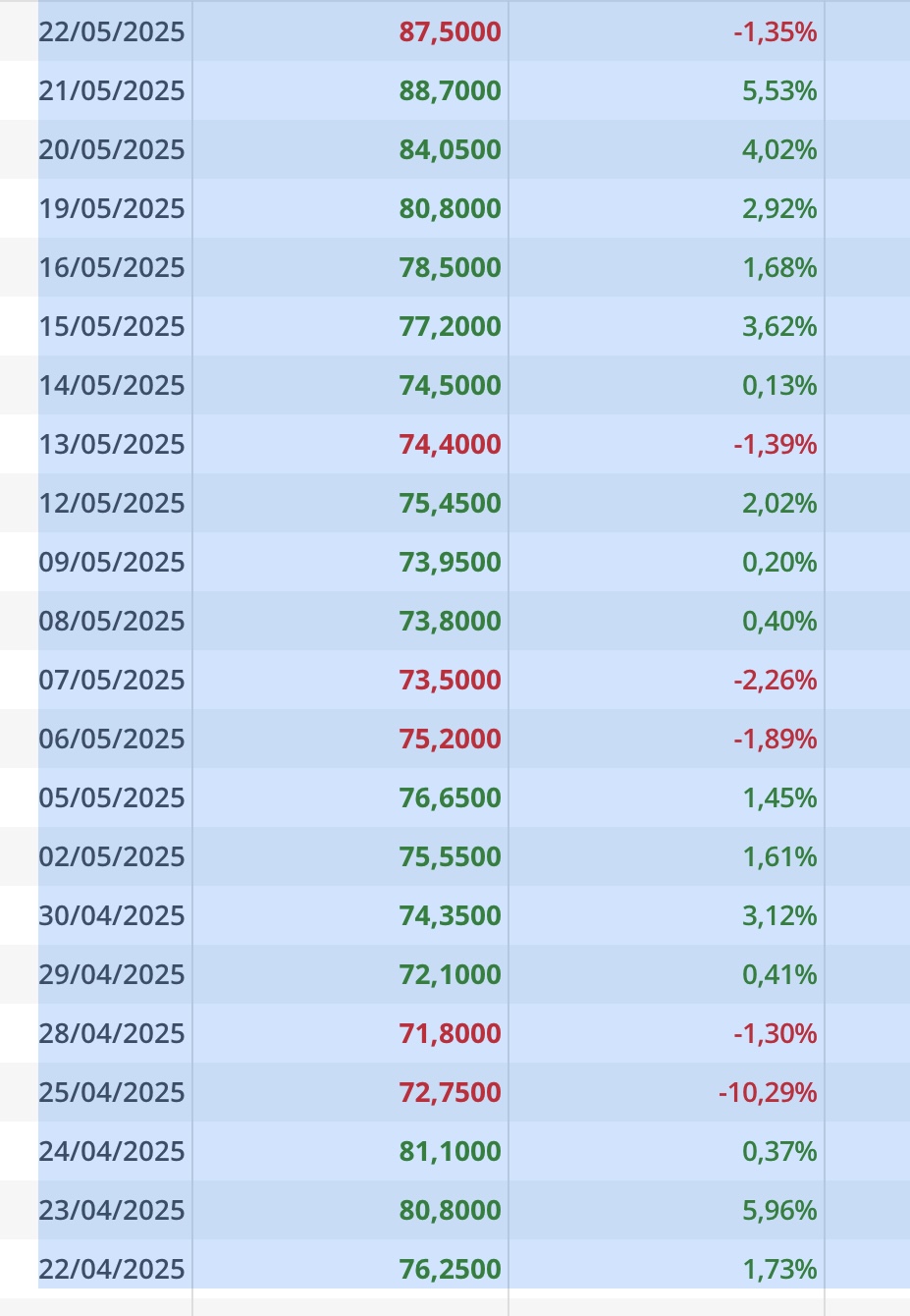The width and height of the screenshot is (910, 1316).
Task: Select the 73,9500 price value
Action: tap(451, 563)
